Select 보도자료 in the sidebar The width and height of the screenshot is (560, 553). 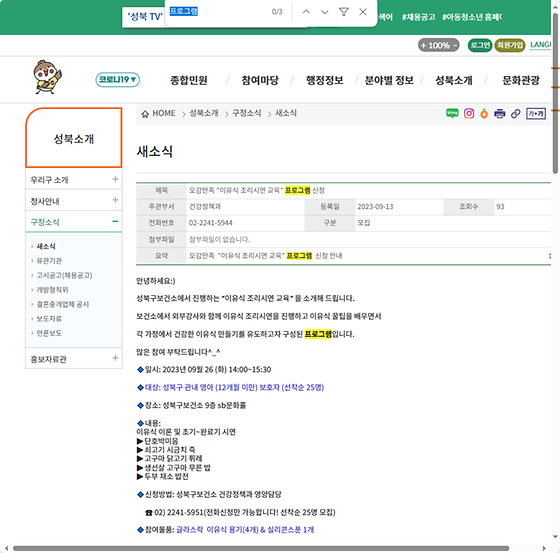(x=49, y=319)
